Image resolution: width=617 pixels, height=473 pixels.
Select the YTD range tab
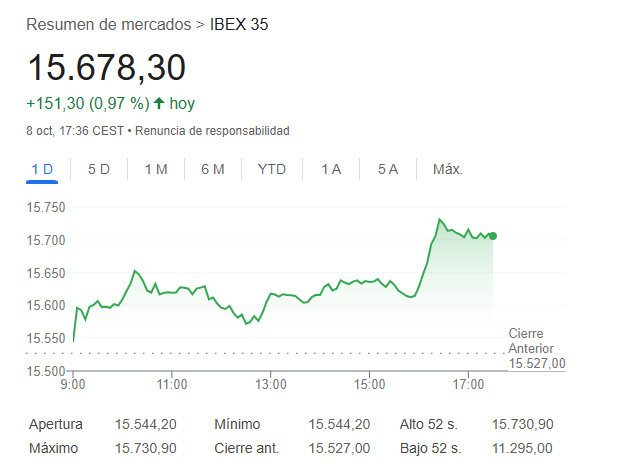(x=272, y=169)
